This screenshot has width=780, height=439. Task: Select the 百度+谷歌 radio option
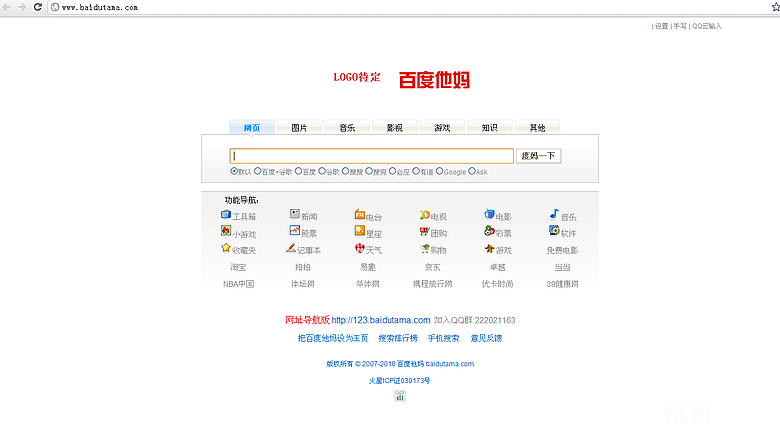[258, 171]
